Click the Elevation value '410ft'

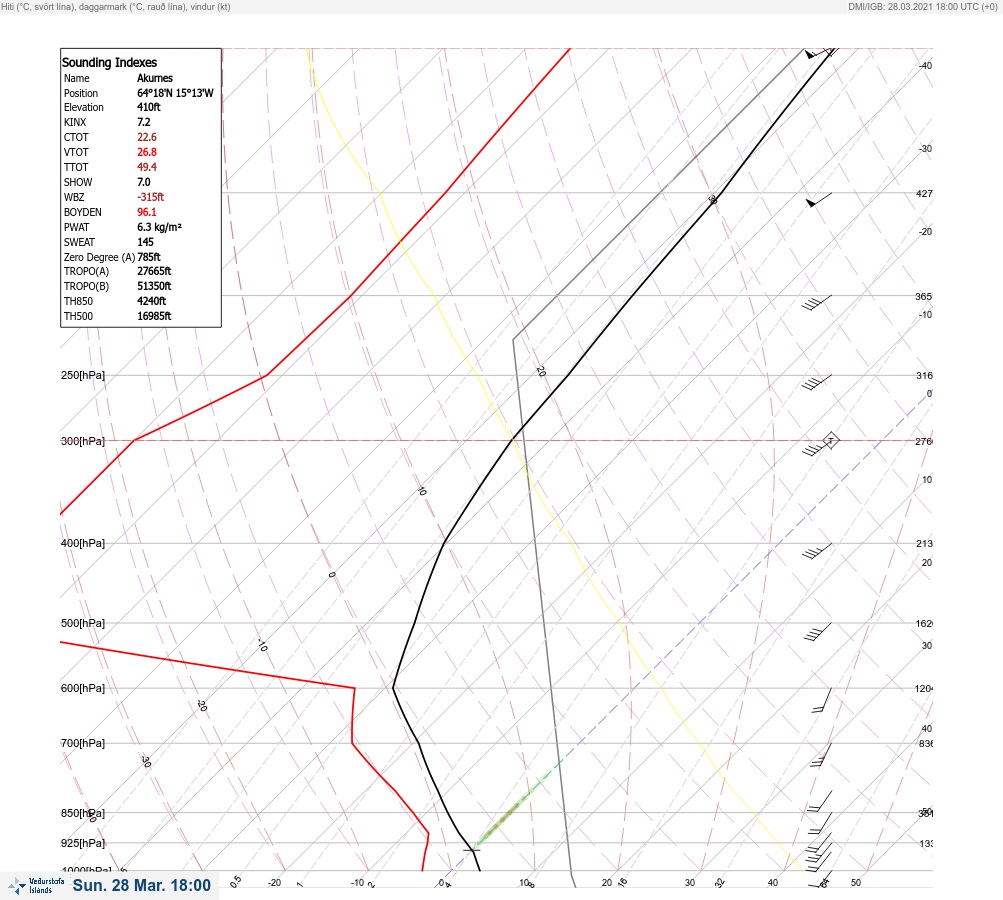pyautogui.click(x=148, y=107)
